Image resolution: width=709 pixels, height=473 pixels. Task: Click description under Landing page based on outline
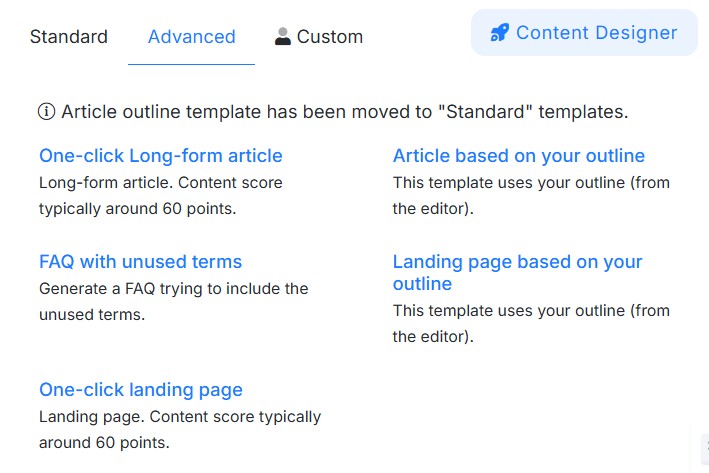(x=531, y=323)
